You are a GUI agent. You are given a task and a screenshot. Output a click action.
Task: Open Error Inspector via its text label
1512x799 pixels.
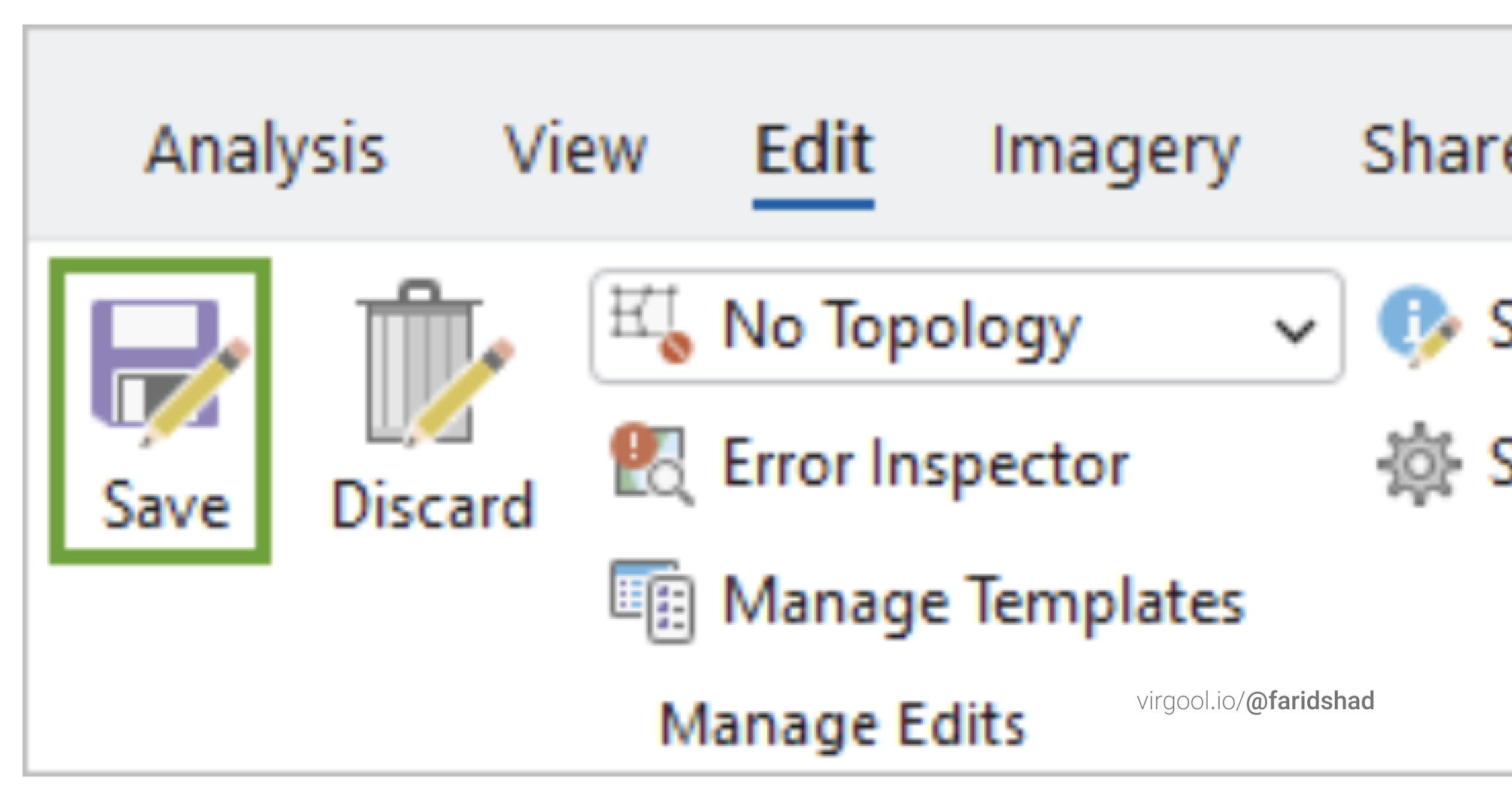(925, 464)
